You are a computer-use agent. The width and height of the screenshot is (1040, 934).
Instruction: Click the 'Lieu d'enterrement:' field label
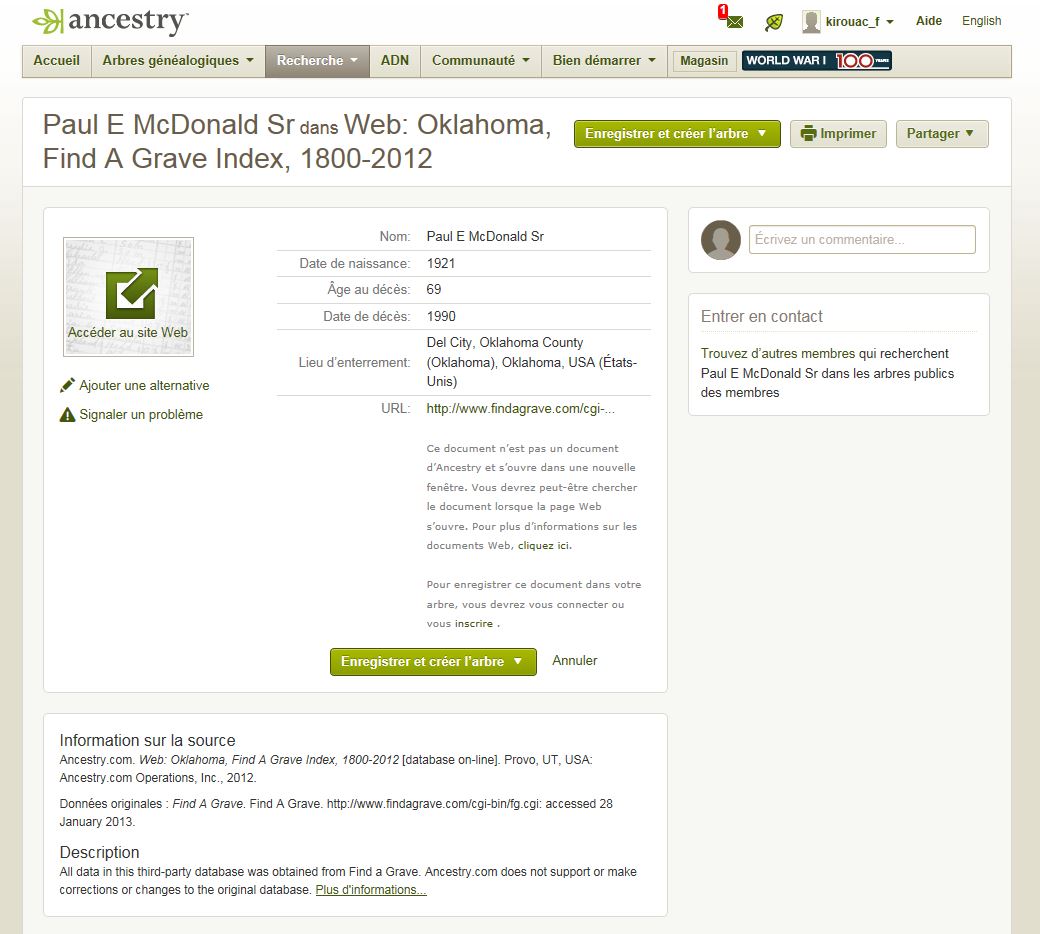tap(355, 362)
